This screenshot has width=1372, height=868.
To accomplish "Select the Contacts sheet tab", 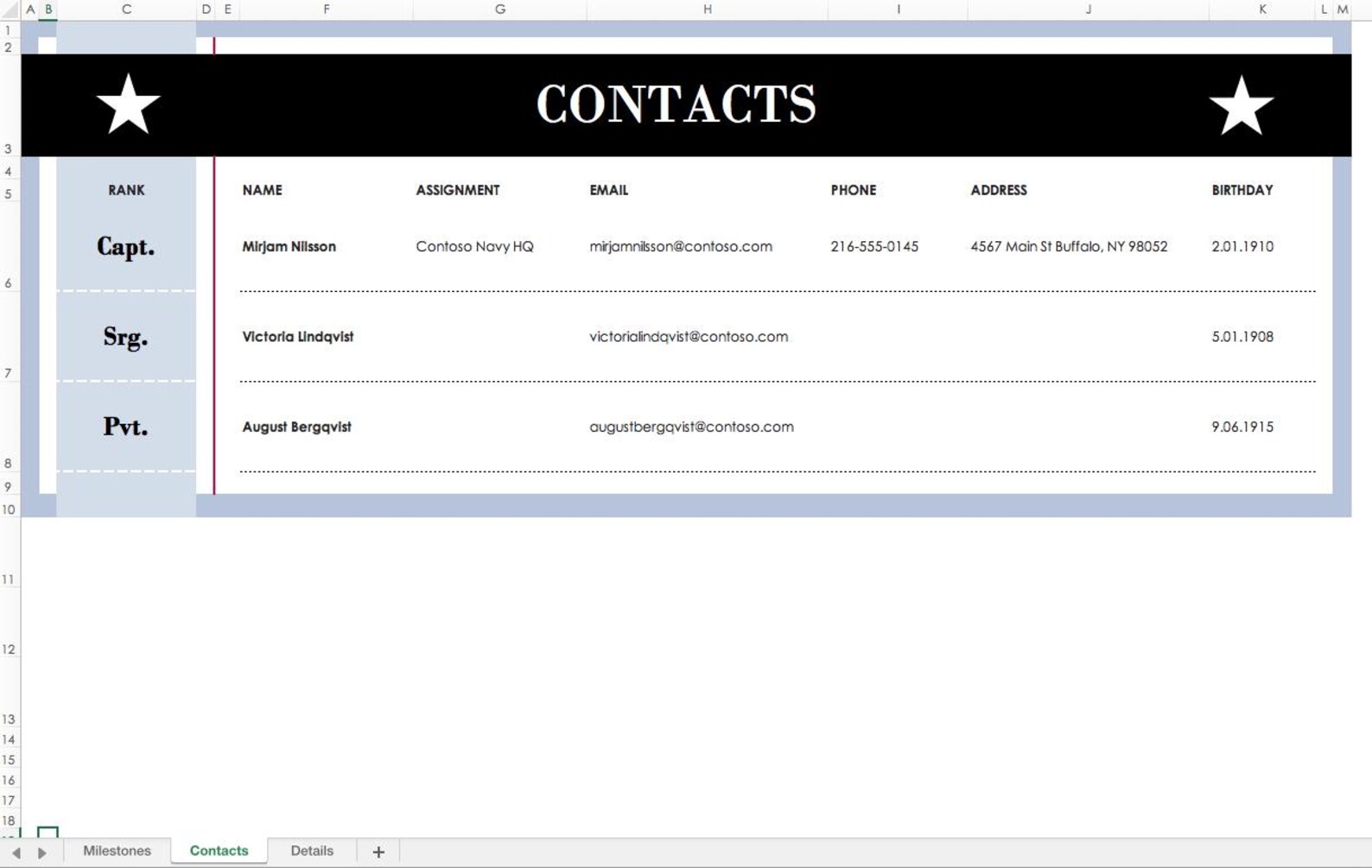I will (219, 851).
